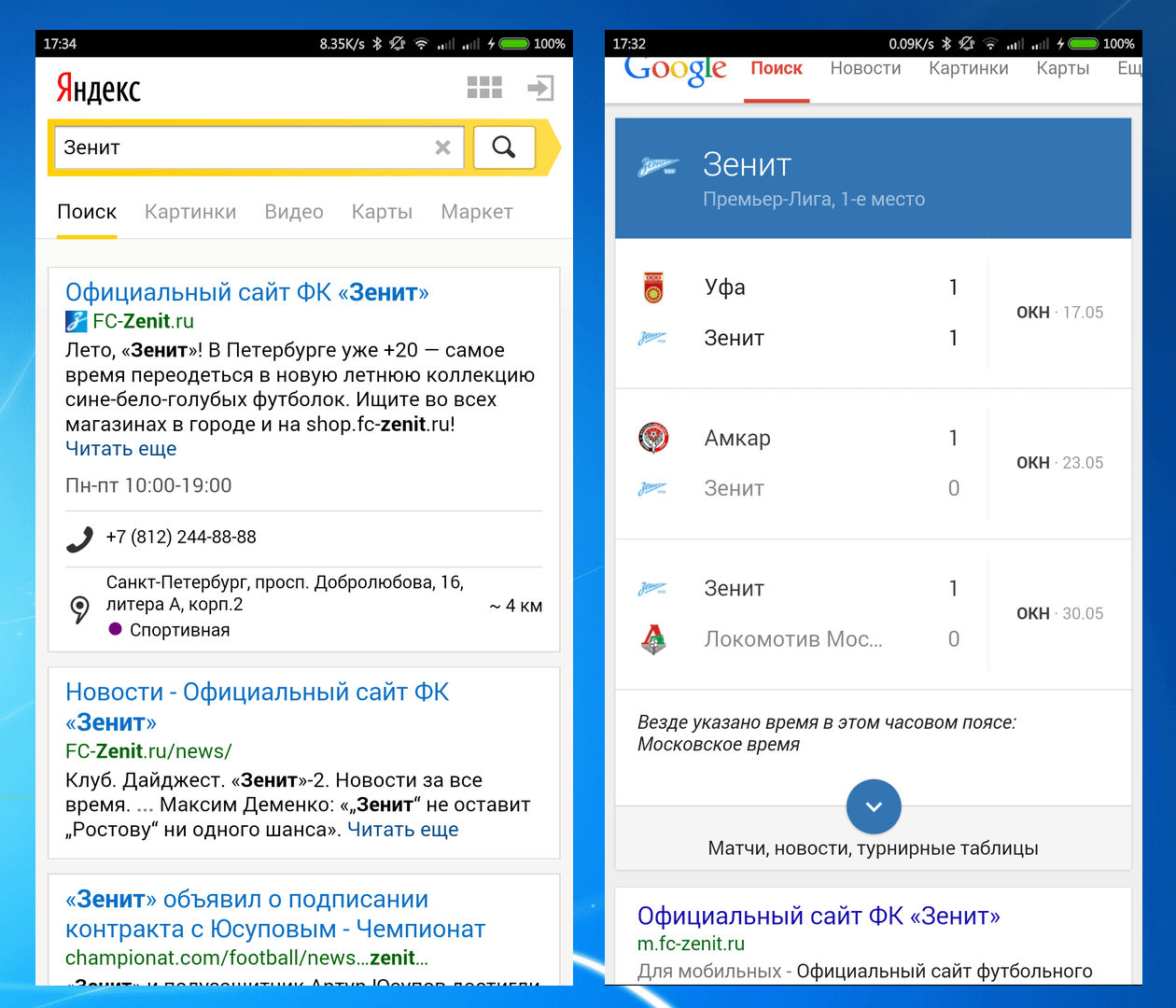Switch to Google Карты tab

1063,68
